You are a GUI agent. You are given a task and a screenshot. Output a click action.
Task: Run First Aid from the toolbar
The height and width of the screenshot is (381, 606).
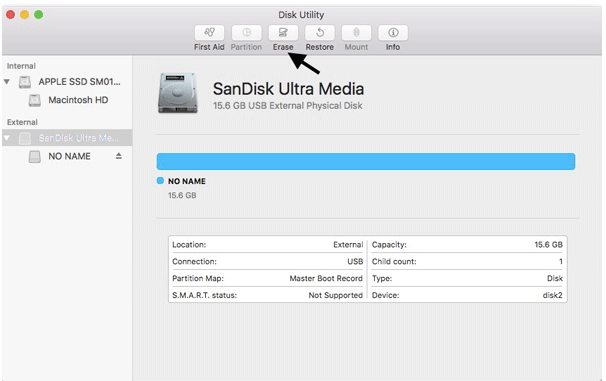209,33
